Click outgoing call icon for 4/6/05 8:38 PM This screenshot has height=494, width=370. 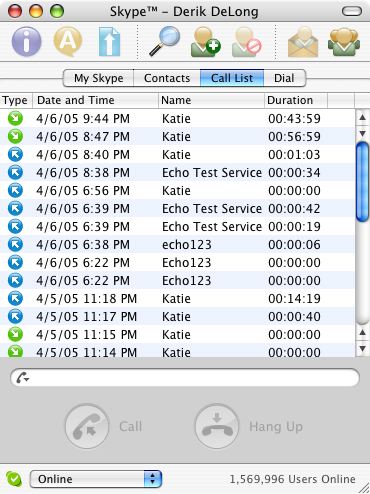coord(15,172)
